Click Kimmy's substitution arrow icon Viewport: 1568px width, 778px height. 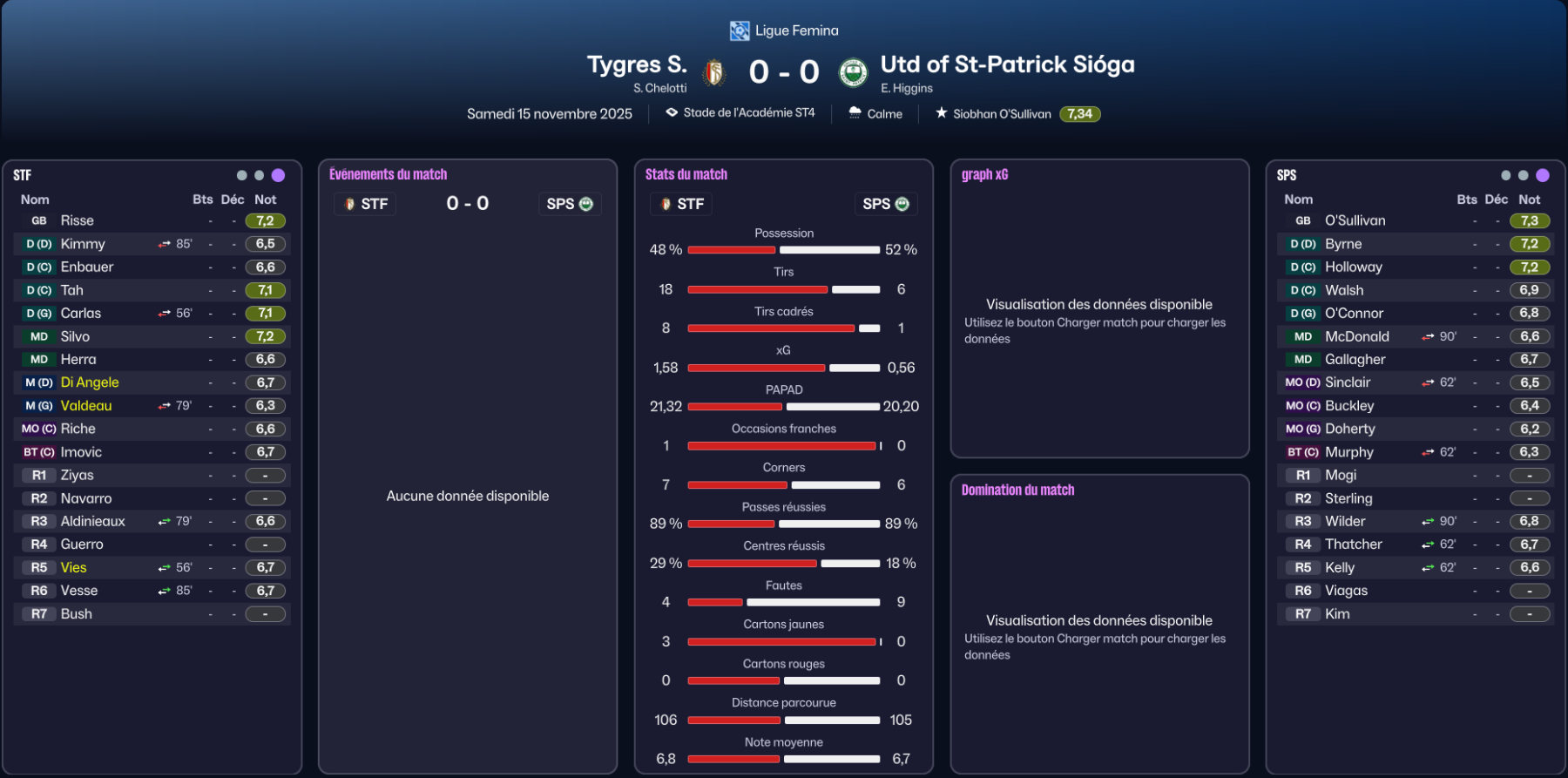[x=164, y=244]
